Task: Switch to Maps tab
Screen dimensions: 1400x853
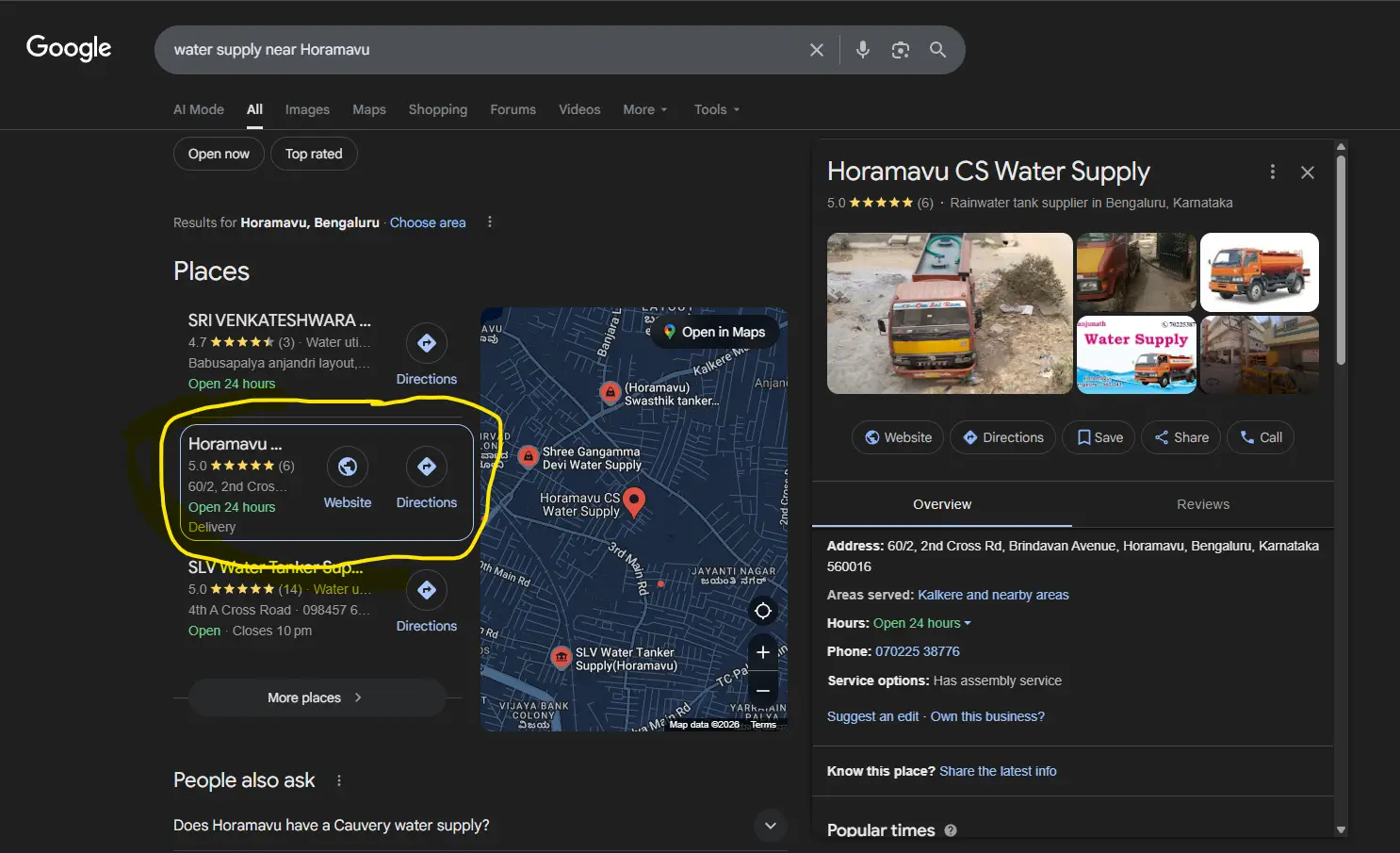Action: click(369, 109)
